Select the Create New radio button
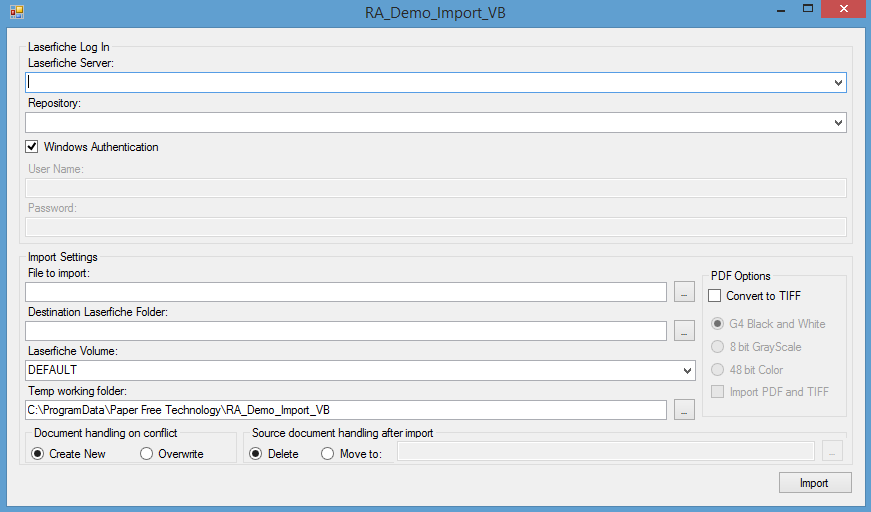Screen dimensions: 871x512 tap(37, 454)
